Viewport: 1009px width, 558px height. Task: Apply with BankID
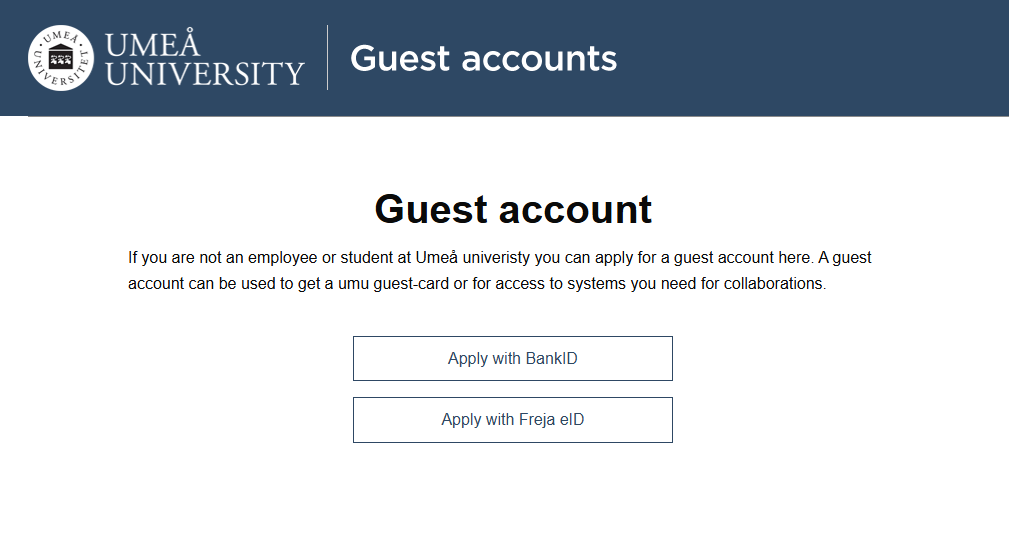coord(513,358)
